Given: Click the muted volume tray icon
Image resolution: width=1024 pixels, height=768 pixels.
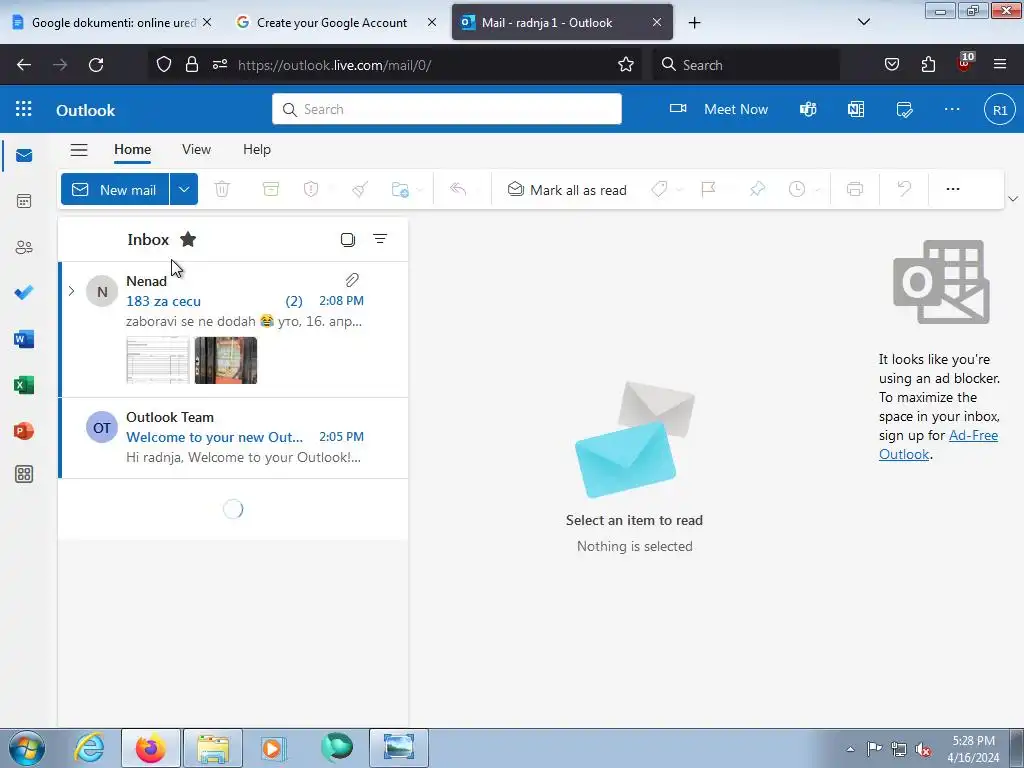Looking at the screenshot, I should [x=923, y=749].
